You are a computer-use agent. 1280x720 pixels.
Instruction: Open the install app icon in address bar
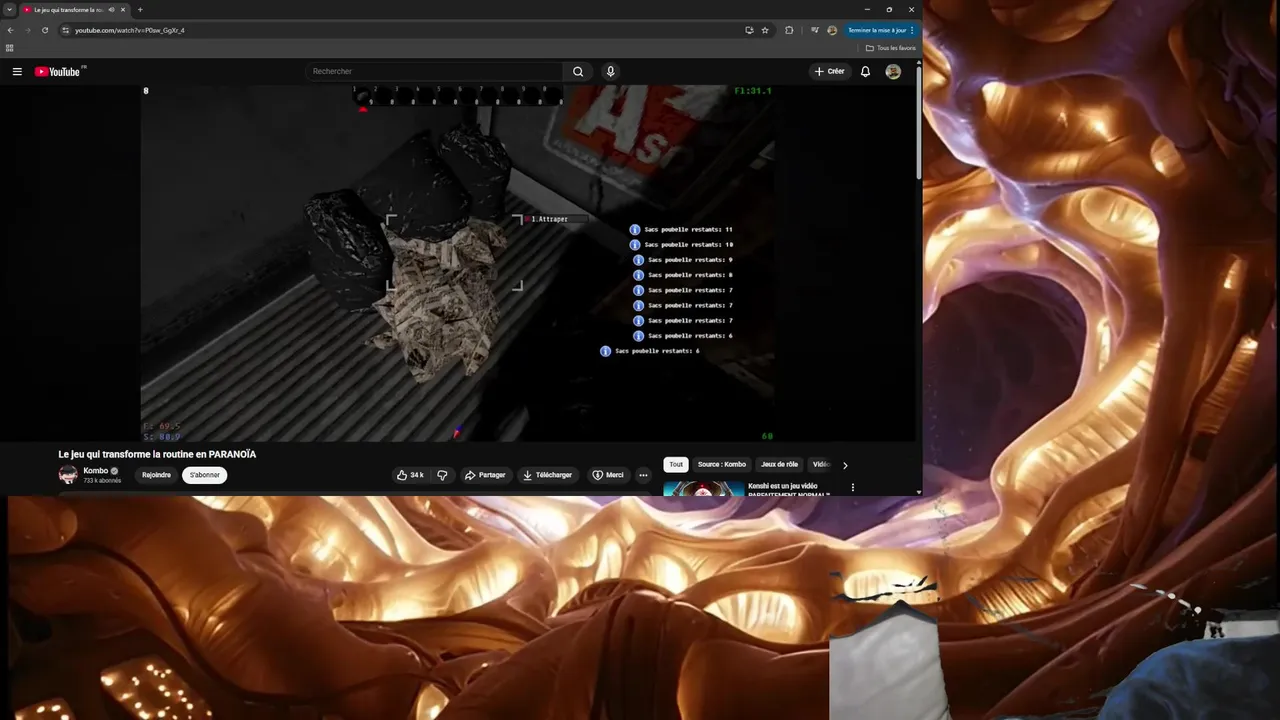tap(749, 30)
